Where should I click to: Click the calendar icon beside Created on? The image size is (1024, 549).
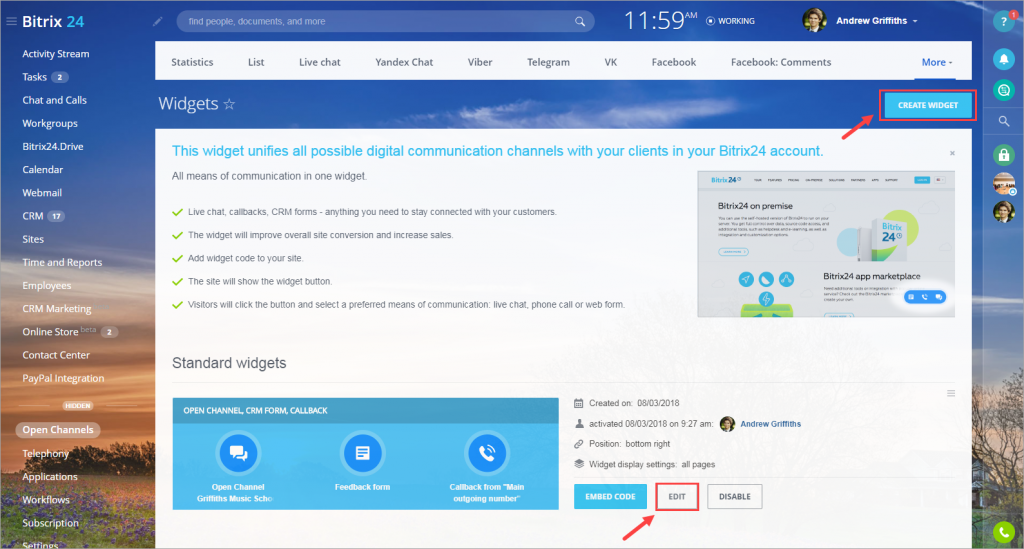click(579, 403)
